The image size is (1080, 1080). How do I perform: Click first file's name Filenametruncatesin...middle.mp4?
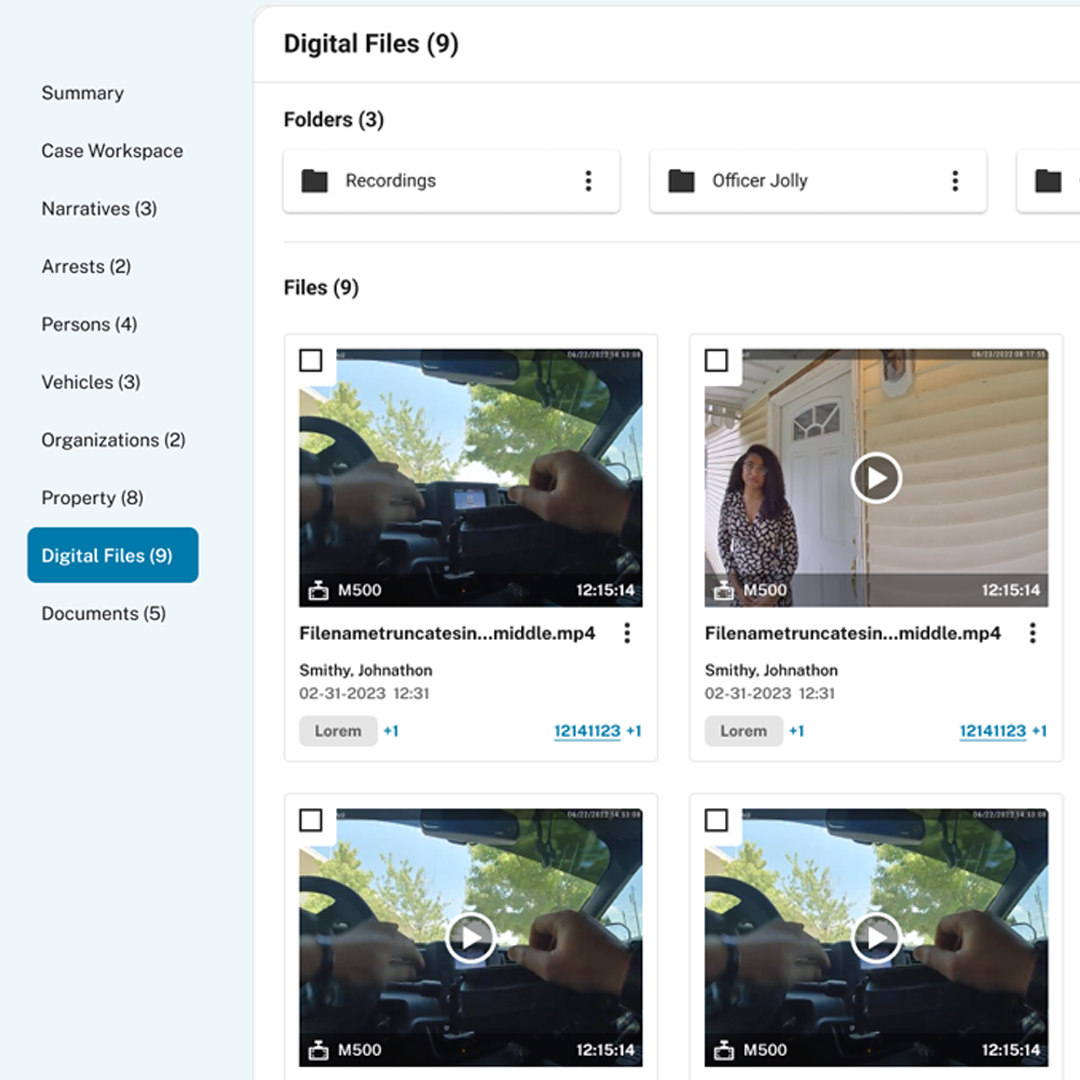(447, 634)
